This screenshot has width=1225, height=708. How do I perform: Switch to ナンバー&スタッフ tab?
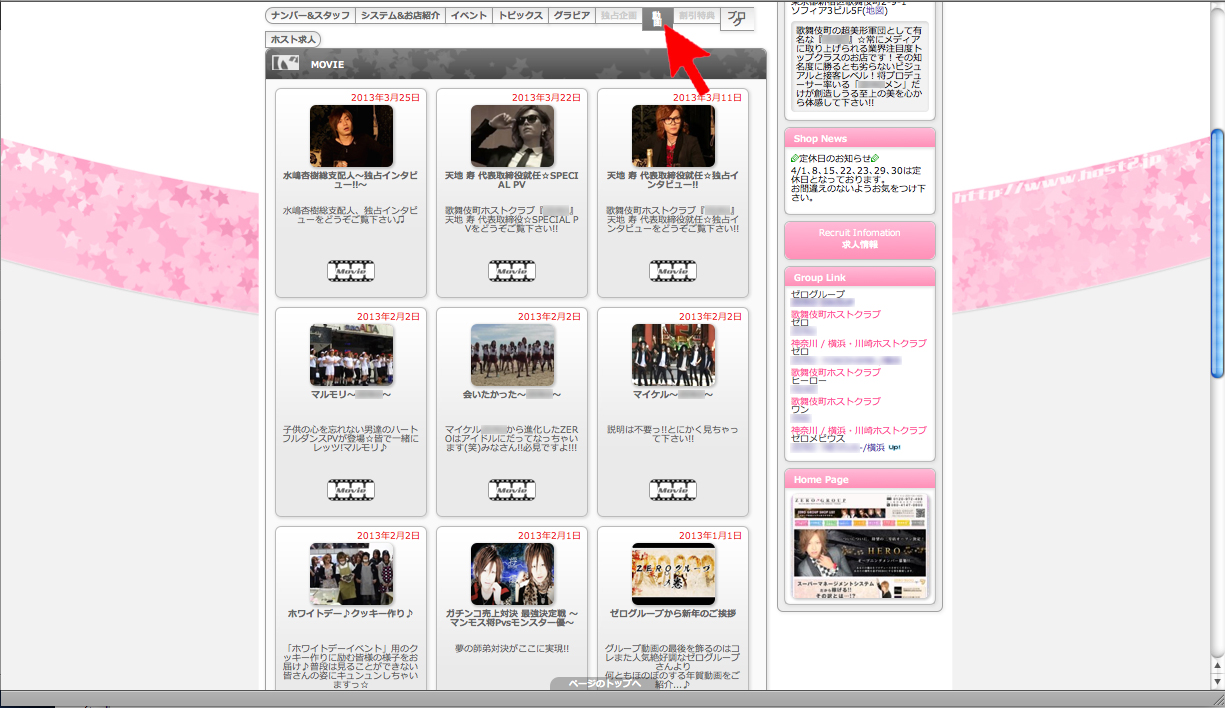point(309,16)
